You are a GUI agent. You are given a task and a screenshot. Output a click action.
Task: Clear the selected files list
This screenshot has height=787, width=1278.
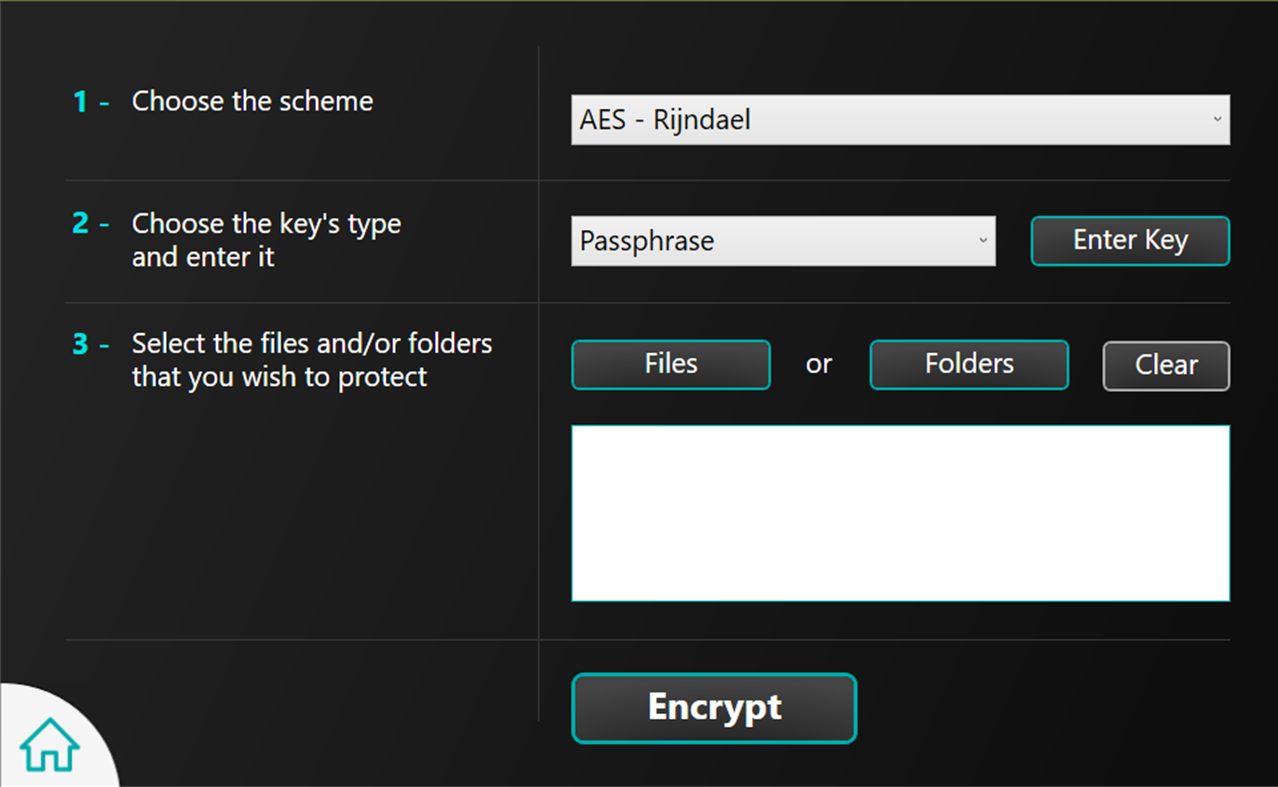click(x=1166, y=366)
